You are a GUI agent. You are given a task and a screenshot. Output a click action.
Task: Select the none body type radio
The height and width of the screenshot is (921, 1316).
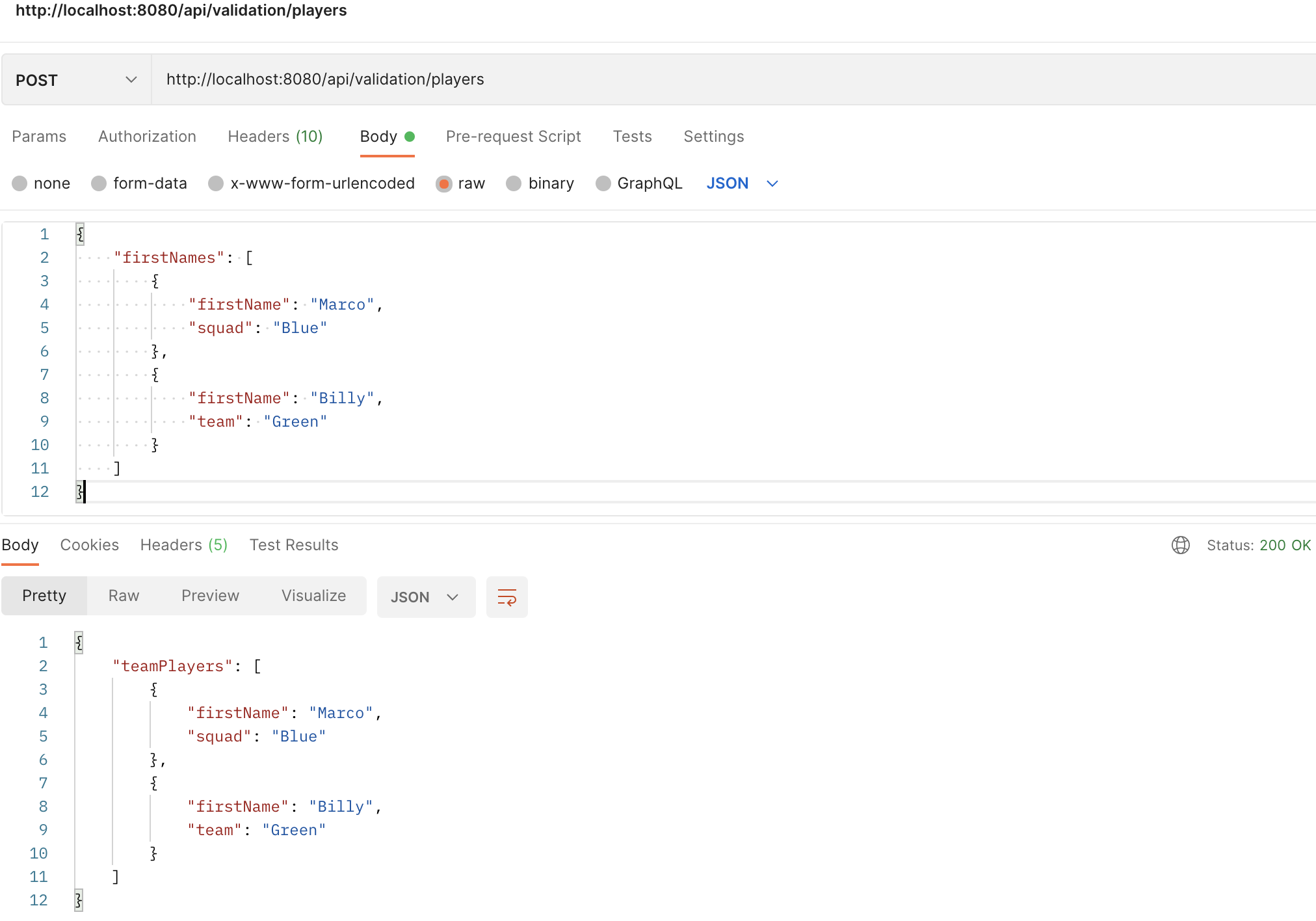pyautogui.click(x=20, y=183)
